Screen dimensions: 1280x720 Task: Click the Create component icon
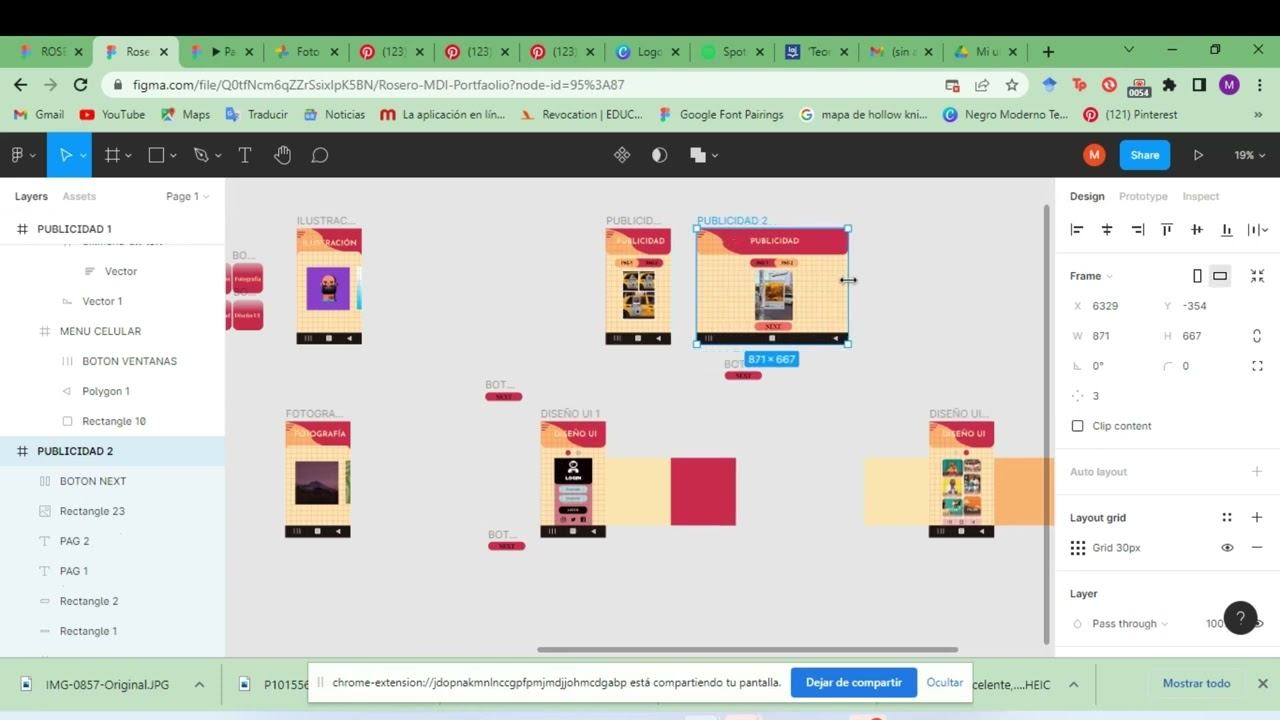click(622, 155)
